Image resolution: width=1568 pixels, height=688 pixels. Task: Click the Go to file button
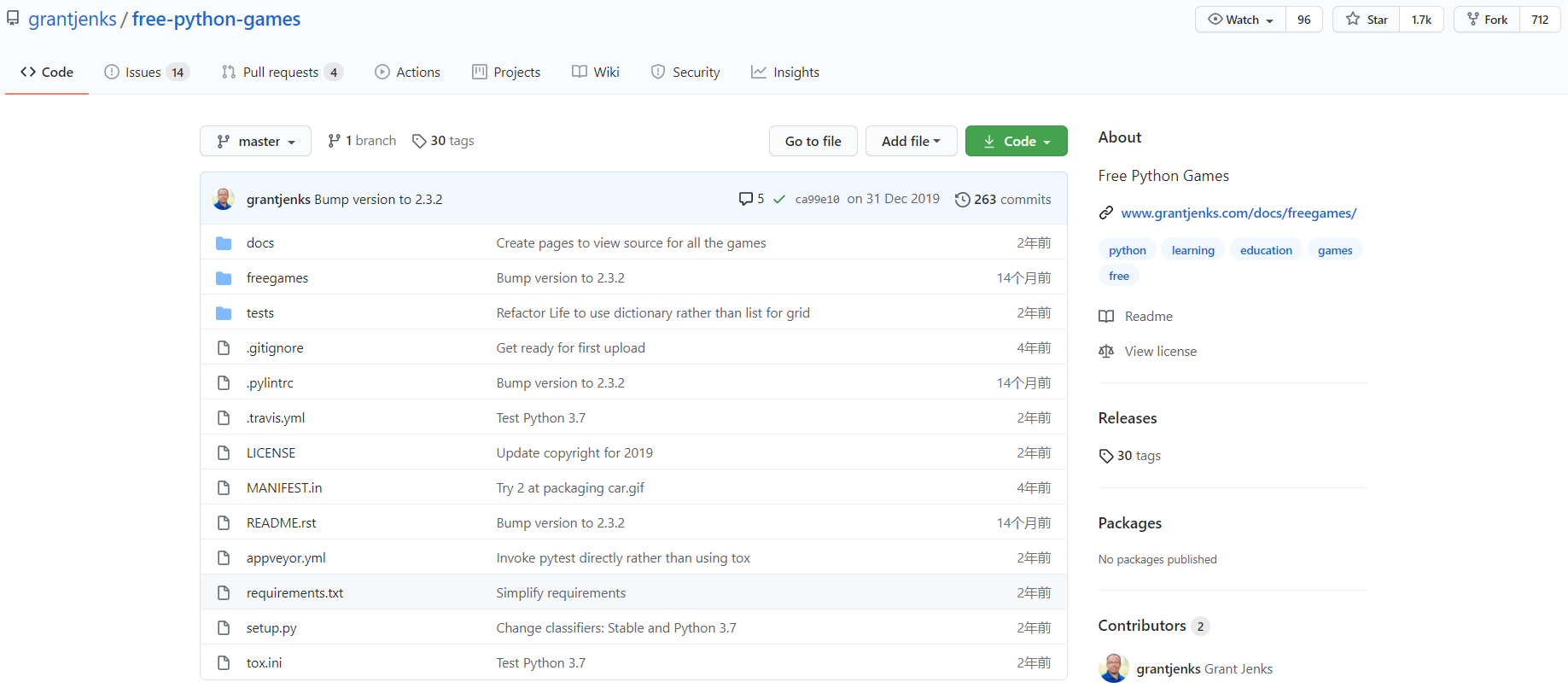click(813, 141)
